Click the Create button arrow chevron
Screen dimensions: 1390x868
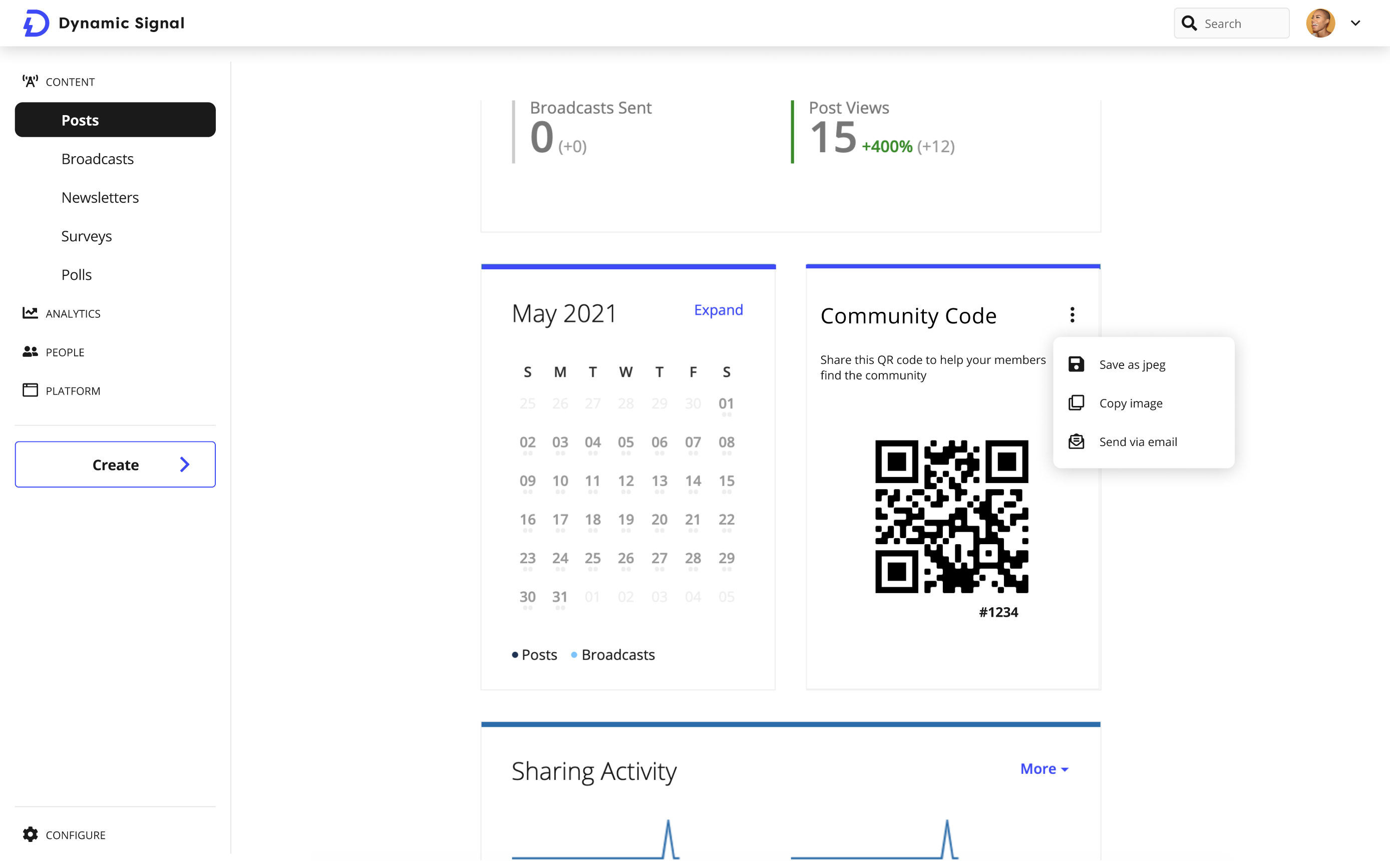coord(184,465)
